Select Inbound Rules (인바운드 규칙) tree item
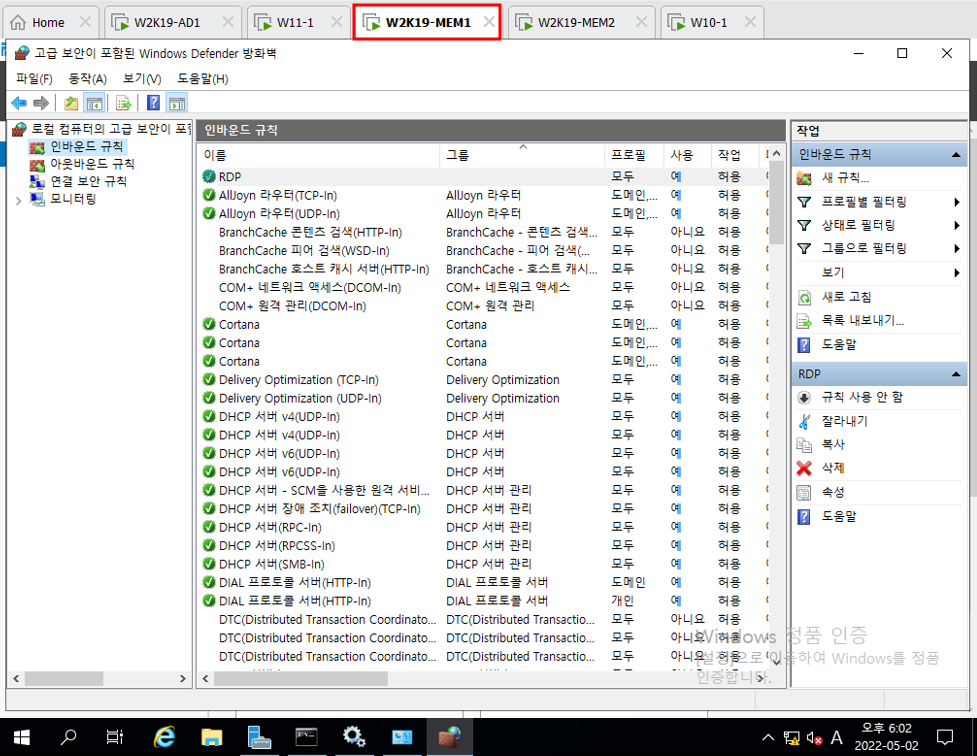The image size is (977, 756). pos(87,146)
